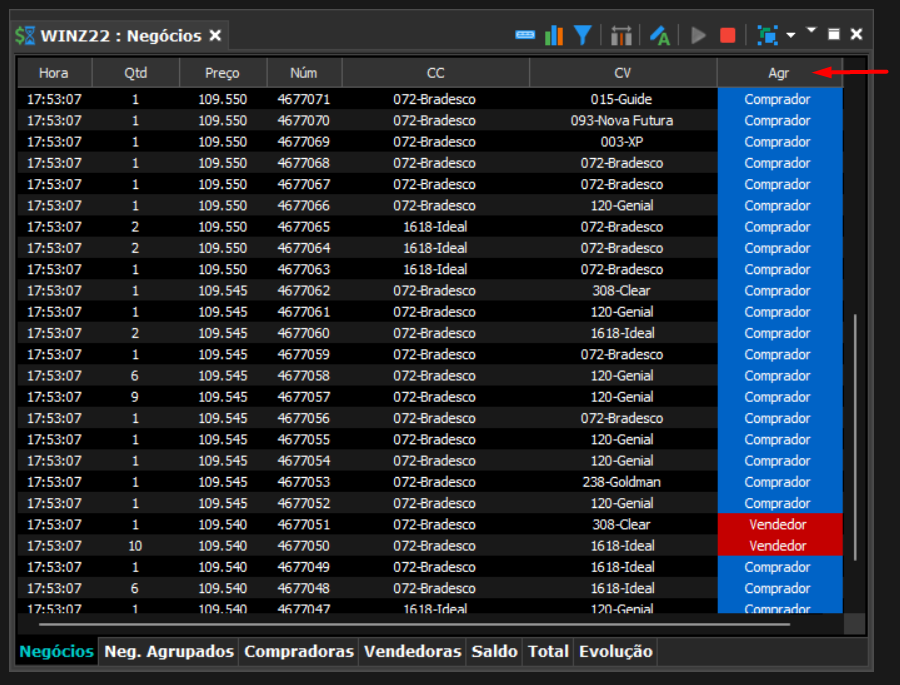Select trade number 4677065
Viewport: 900px width, 685px height.
click(304, 227)
